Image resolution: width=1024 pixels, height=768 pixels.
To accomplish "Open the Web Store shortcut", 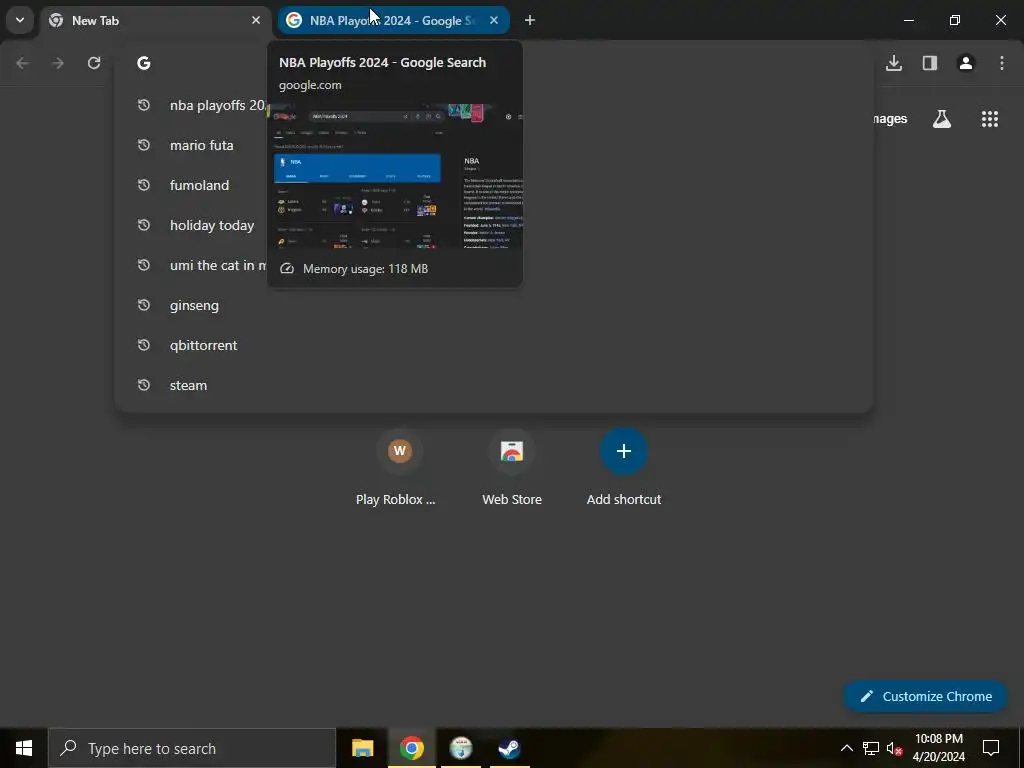I will 512,469.
